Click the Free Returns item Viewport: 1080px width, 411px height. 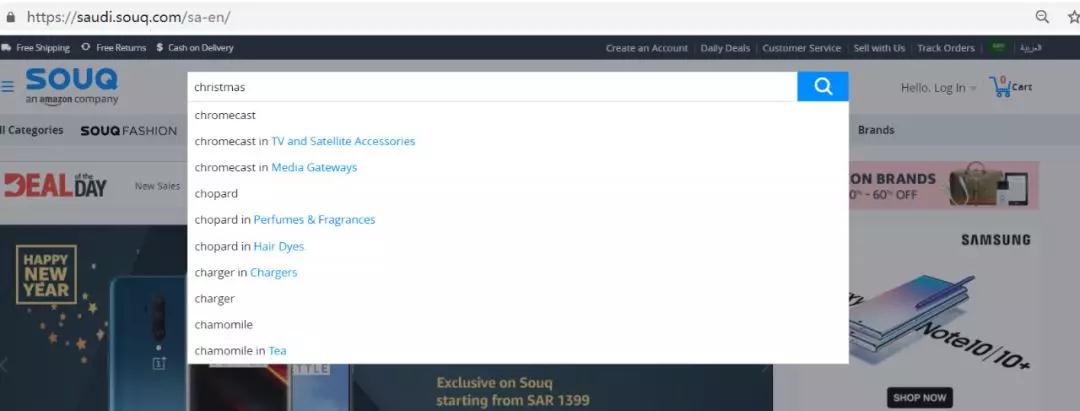tap(114, 48)
